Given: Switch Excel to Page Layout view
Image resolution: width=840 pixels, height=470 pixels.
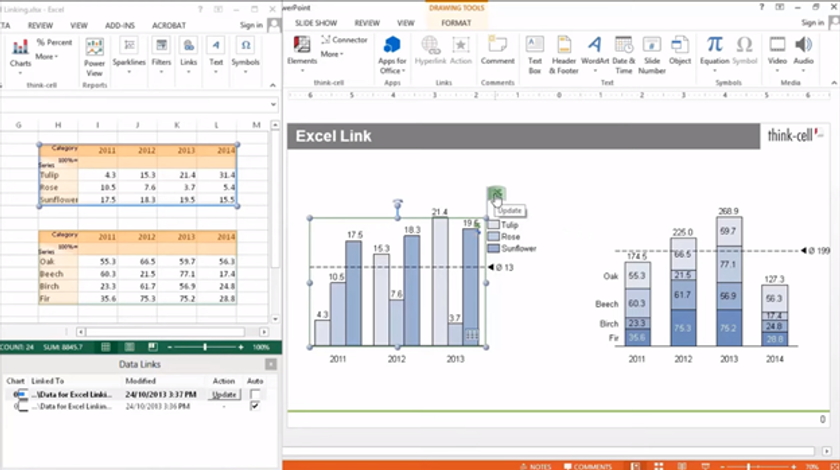Looking at the screenshot, I should click(129, 347).
